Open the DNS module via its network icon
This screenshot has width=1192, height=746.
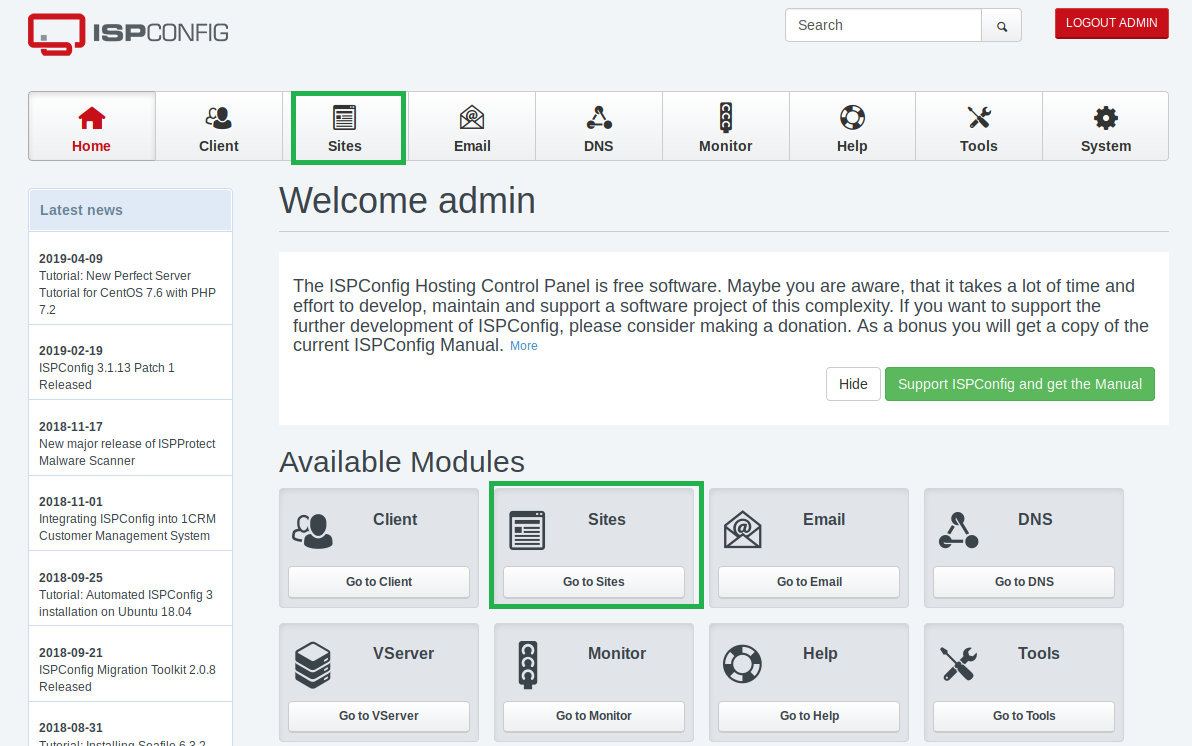click(598, 118)
